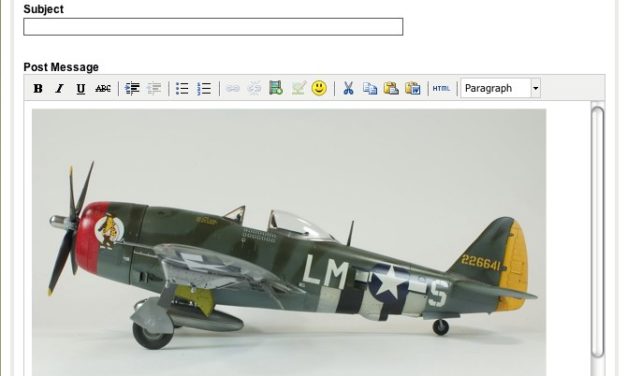Image resolution: width=627 pixels, height=376 pixels.
Task: Click the outdent icon
Action: pos(154,88)
